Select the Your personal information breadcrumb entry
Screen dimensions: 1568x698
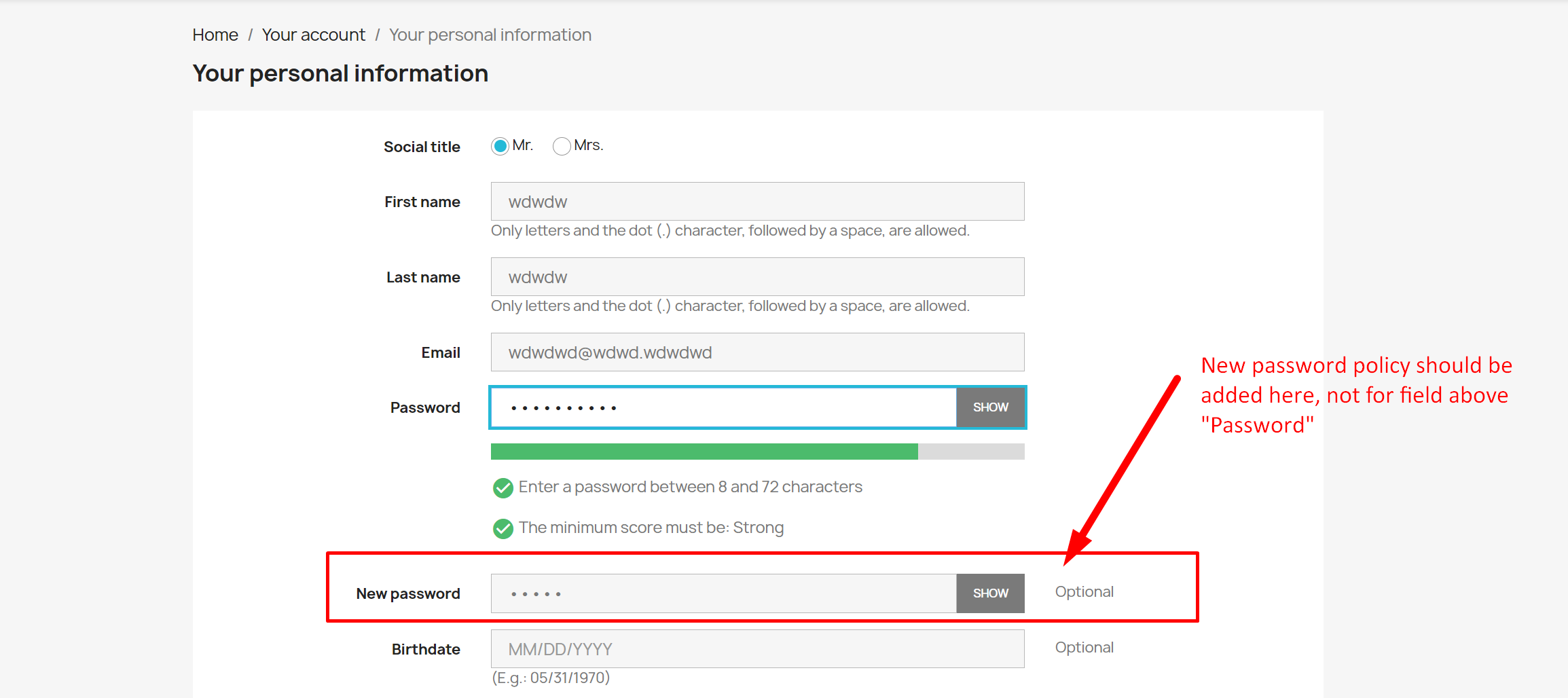(x=490, y=35)
